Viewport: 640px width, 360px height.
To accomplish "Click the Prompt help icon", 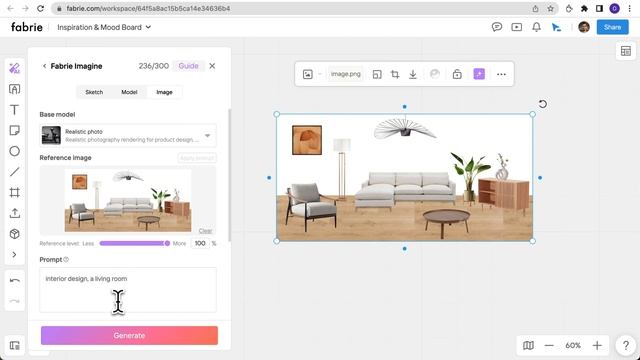I will (x=66, y=260).
